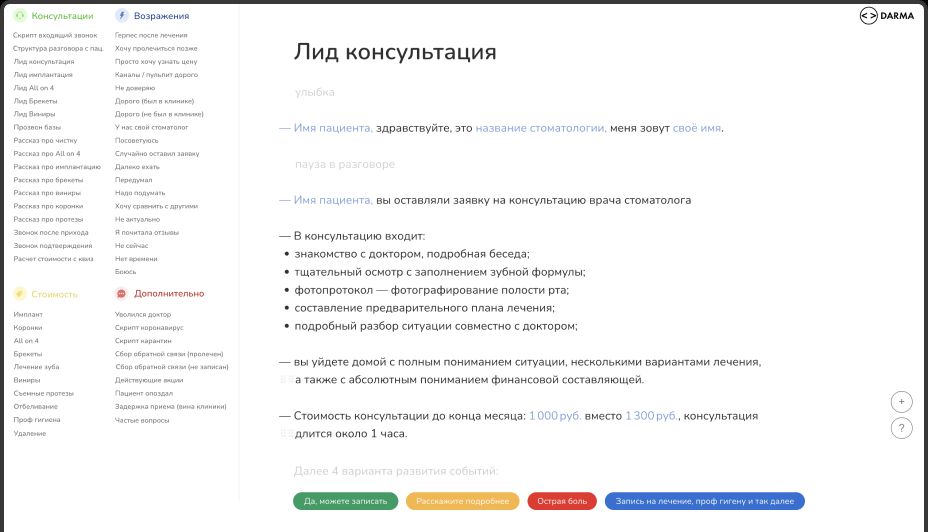The width and height of the screenshot is (928, 532).
Task: Click the blue Возражения lightning icon
Action: tap(122, 16)
